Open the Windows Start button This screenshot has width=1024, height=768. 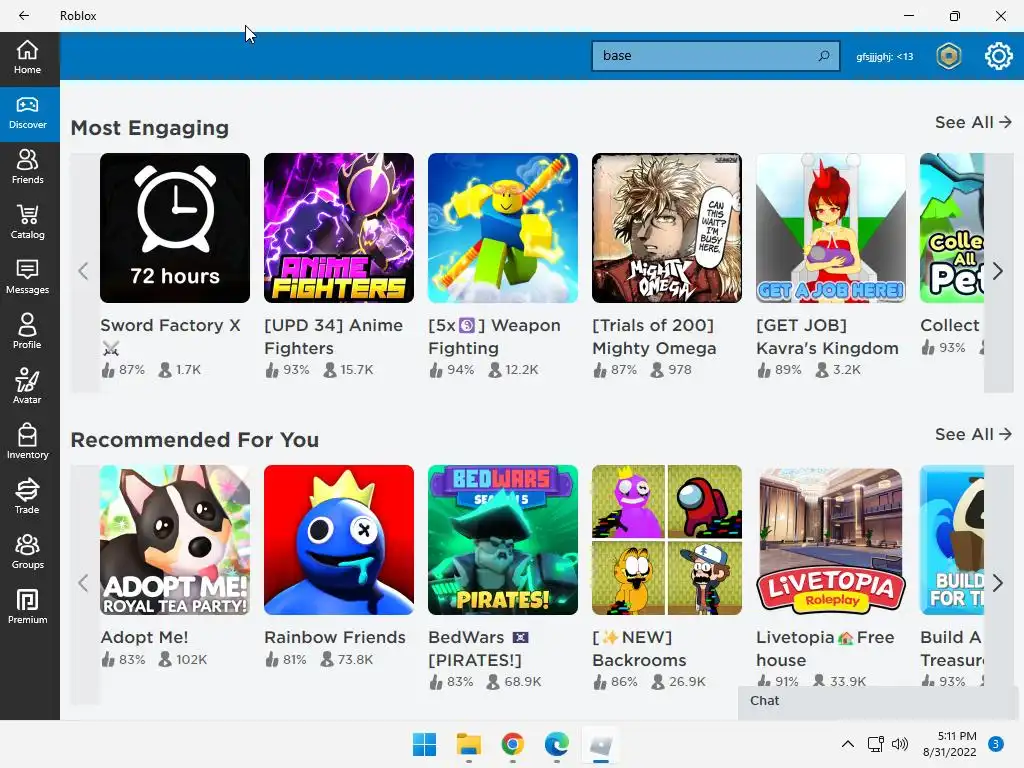pos(424,744)
